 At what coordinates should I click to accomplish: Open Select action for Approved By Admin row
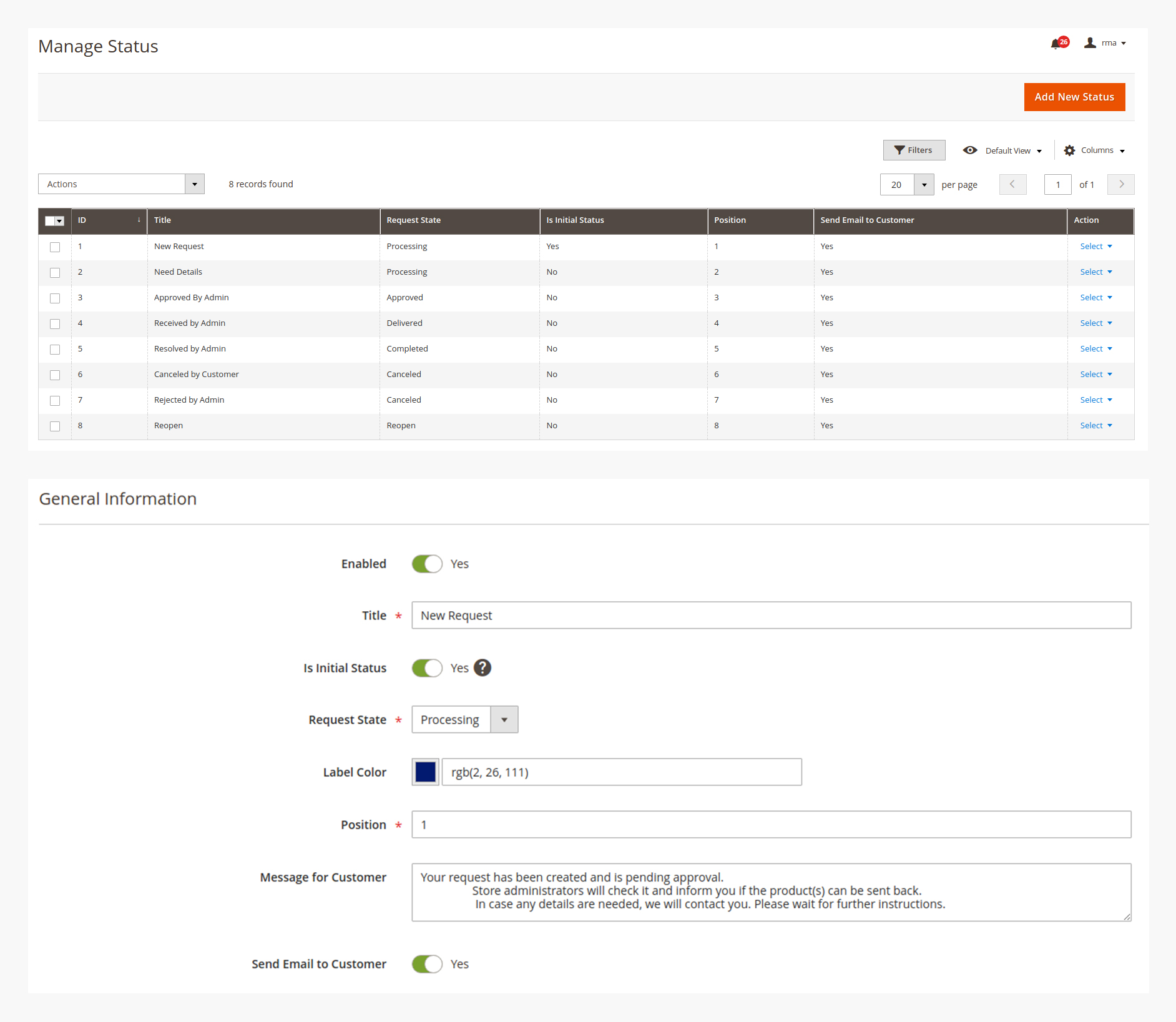point(1095,298)
